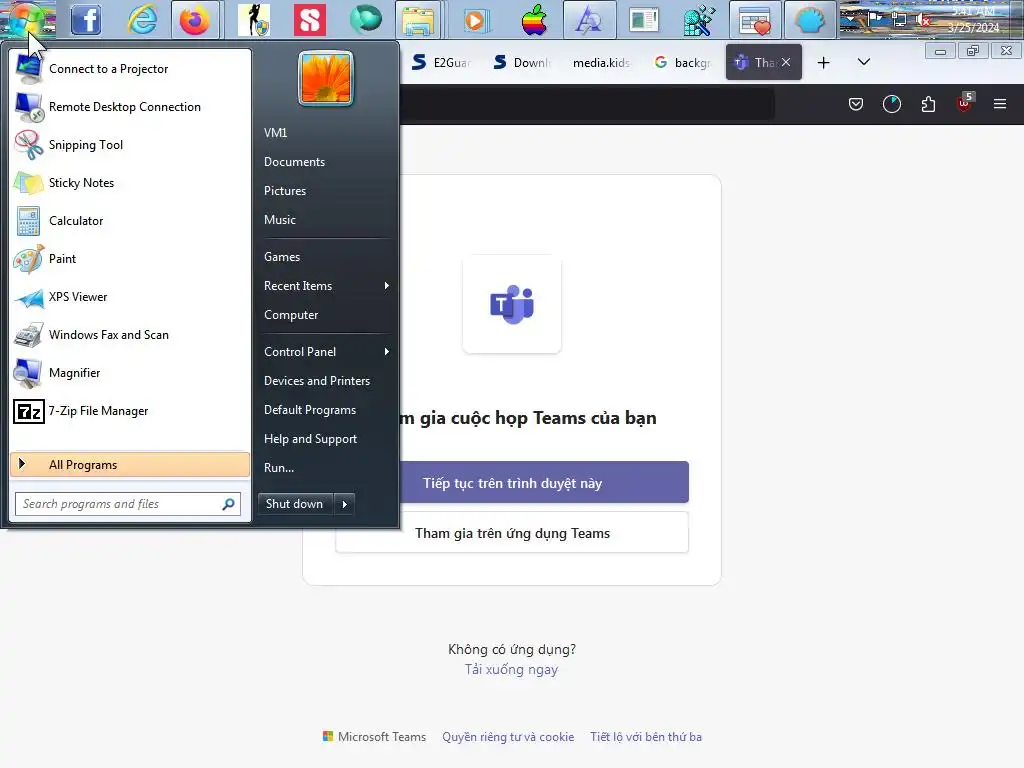Click the Shut down button
The width and height of the screenshot is (1024, 768).
pos(295,504)
